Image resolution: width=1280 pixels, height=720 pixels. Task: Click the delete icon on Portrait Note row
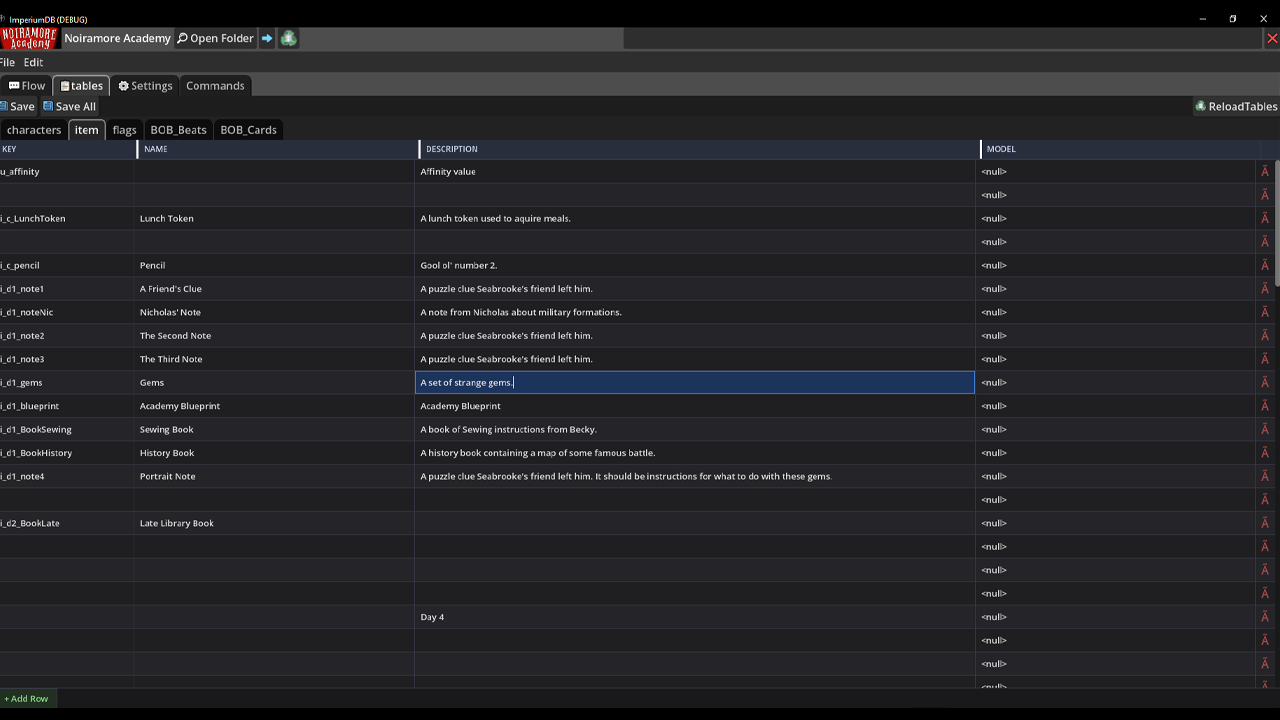pyautogui.click(x=1265, y=476)
